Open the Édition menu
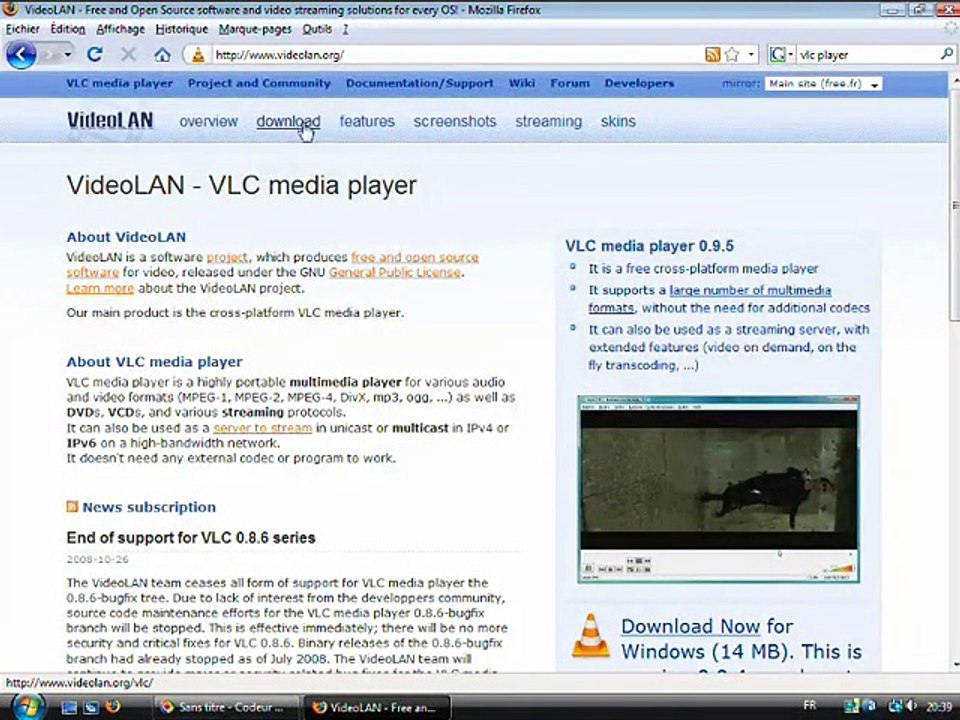This screenshot has width=960, height=720. coord(67,29)
